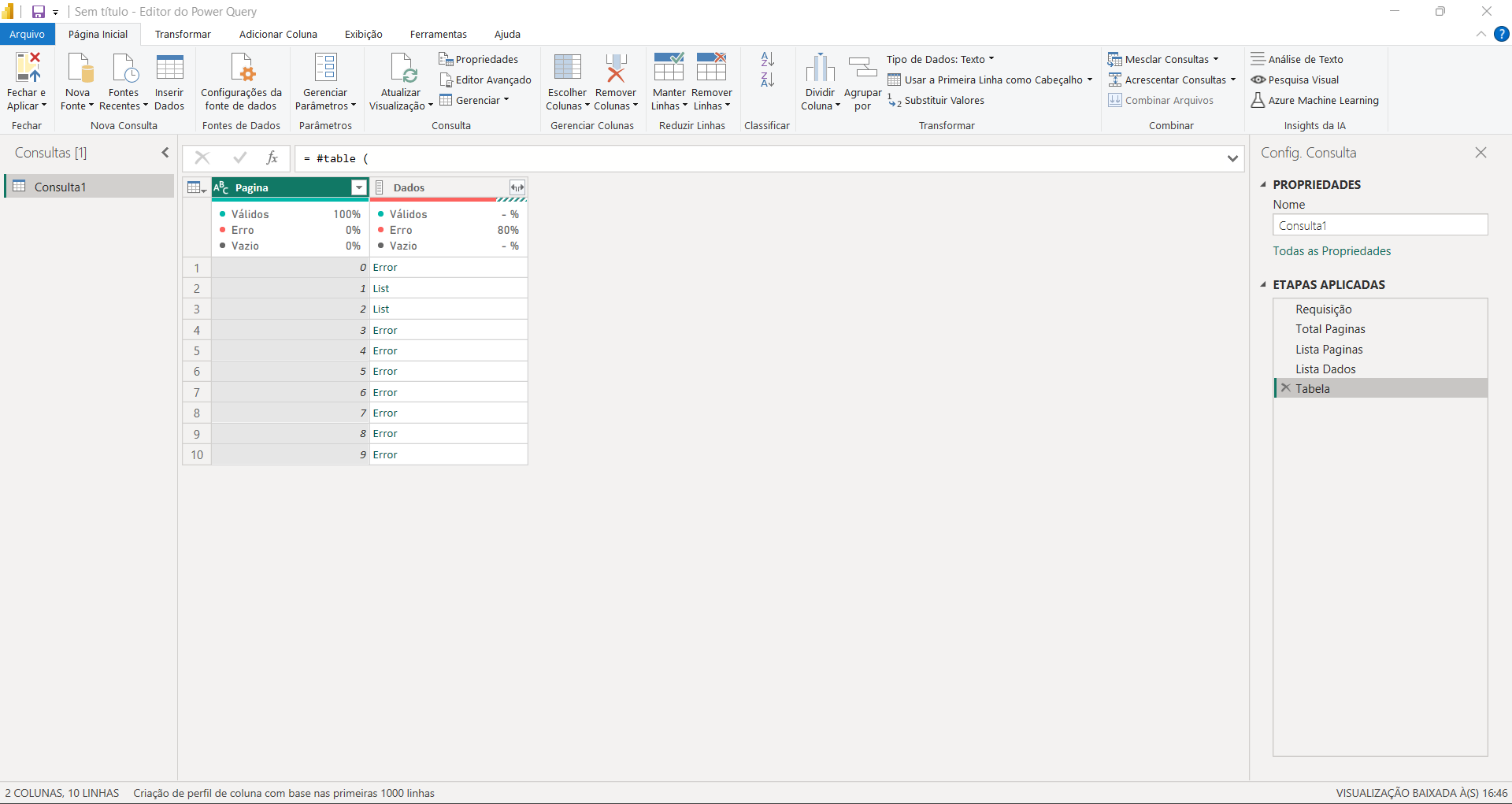Confirm formula with checkmark
The height and width of the screenshot is (804, 1512).
pos(239,158)
